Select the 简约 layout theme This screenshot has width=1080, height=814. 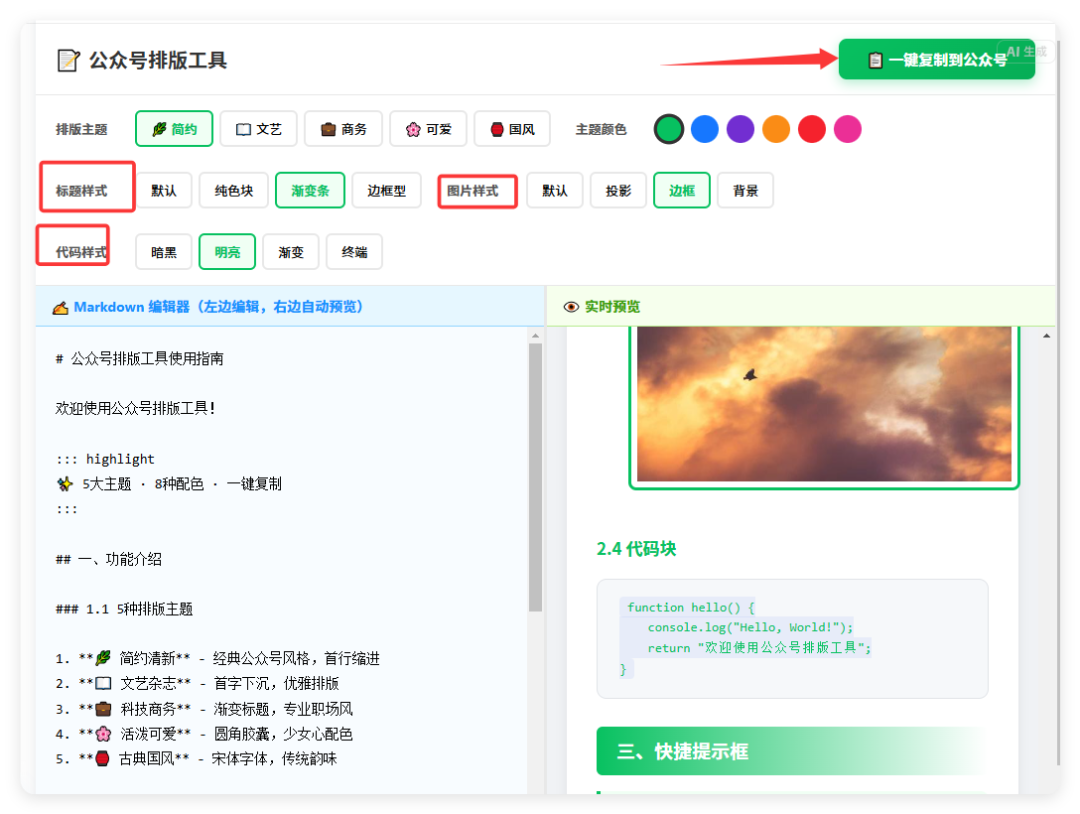point(174,129)
